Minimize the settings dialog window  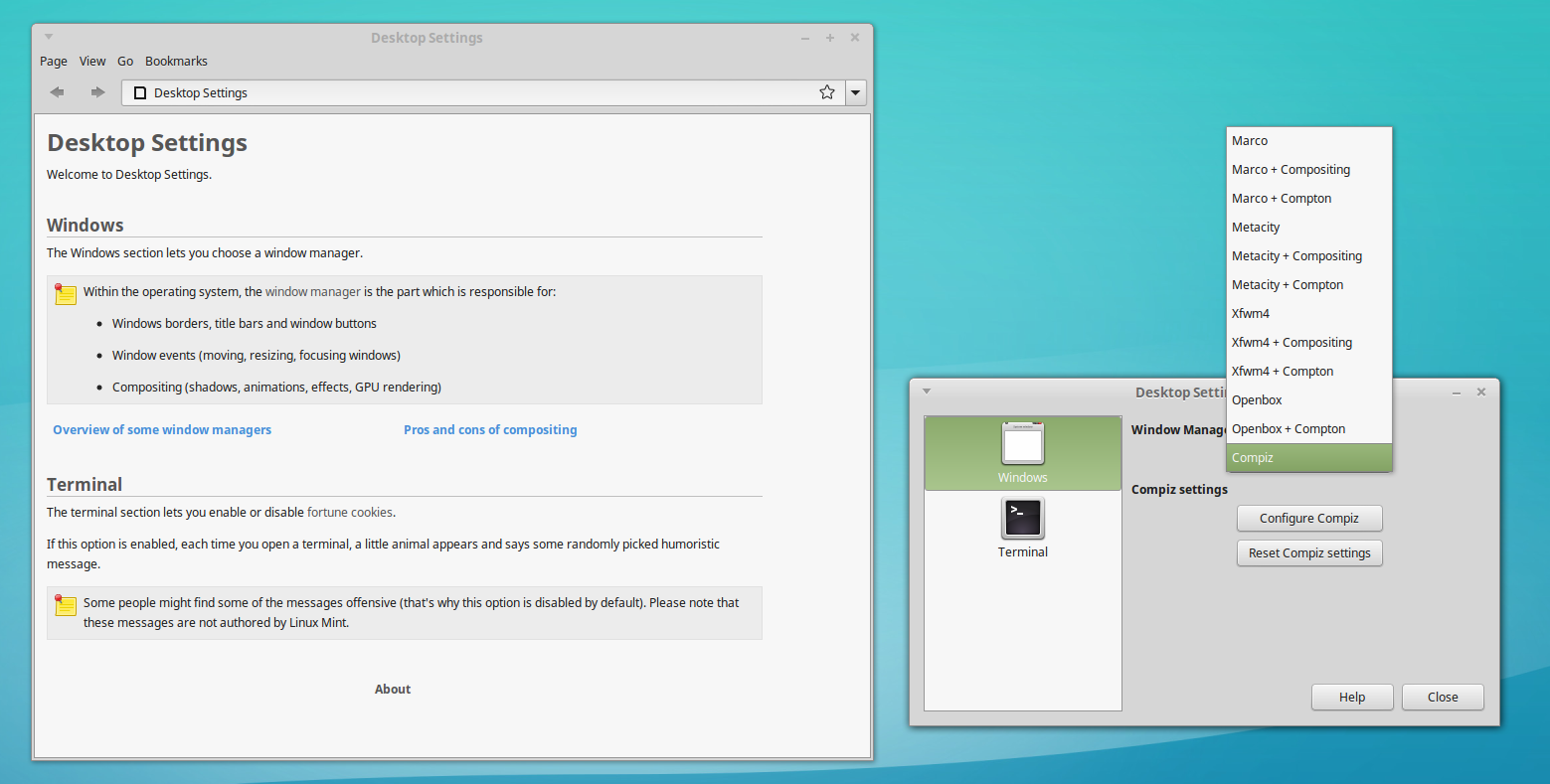(x=1457, y=392)
